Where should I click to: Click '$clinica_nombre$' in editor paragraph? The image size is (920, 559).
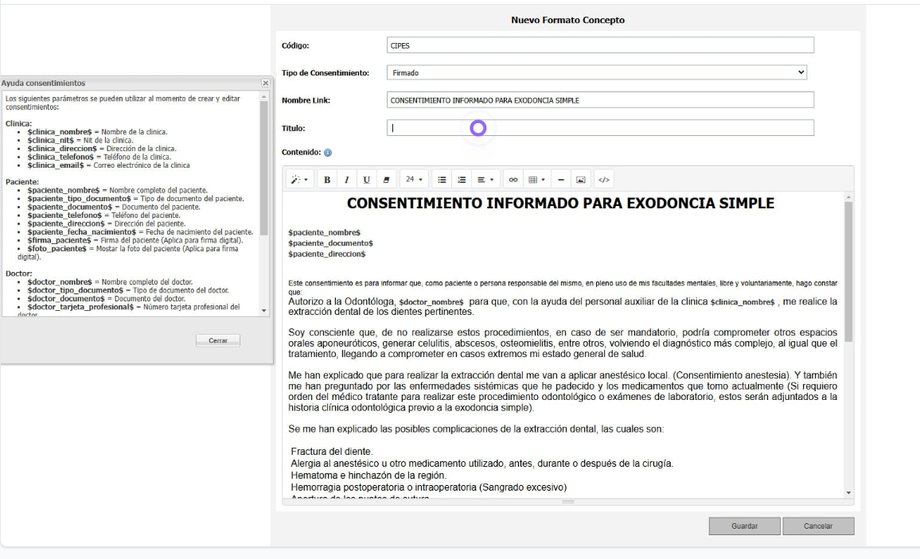pyautogui.click(x=742, y=302)
